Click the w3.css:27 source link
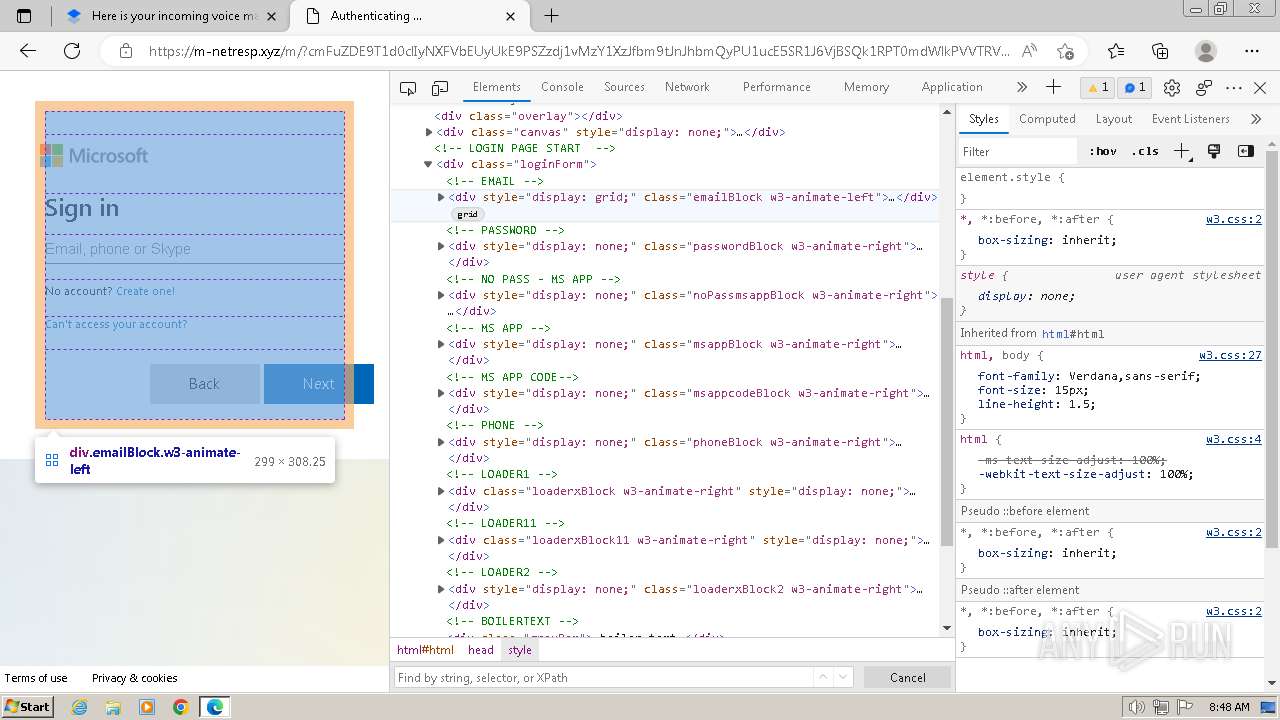The width and height of the screenshot is (1280, 720). pos(1230,355)
